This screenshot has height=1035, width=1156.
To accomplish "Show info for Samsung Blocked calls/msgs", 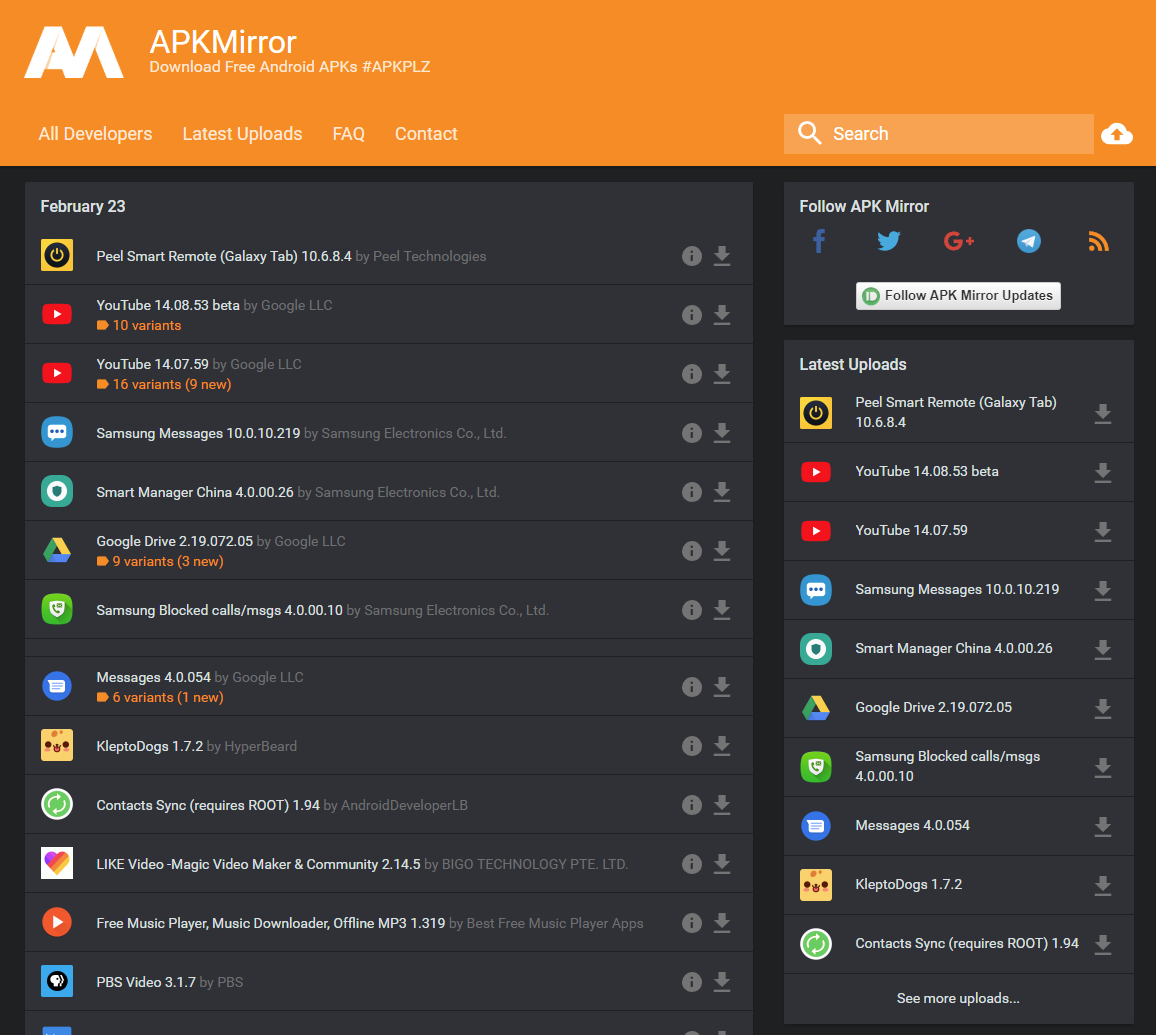I will pyautogui.click(x=692, y=610).
